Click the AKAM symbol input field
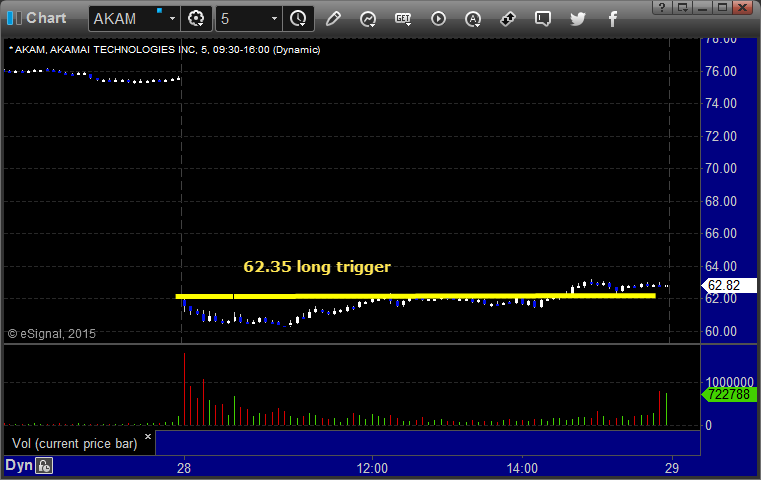761x480 pixels. [127, 19]
